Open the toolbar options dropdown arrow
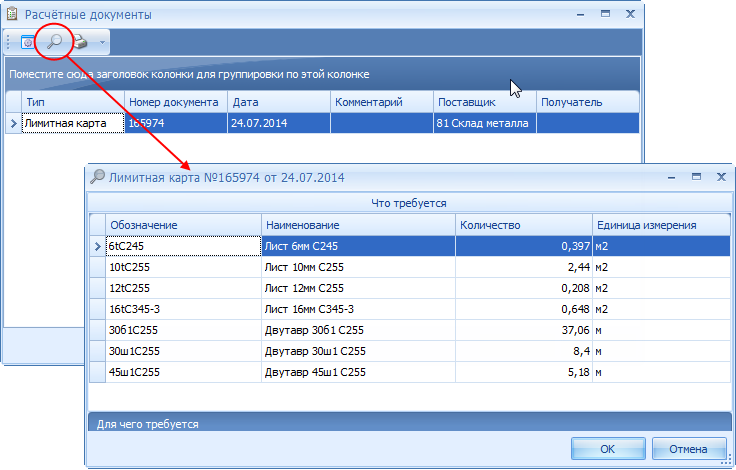Image resolution: width=736 pixels, height=470 pixels. click(x=101, y=43)
